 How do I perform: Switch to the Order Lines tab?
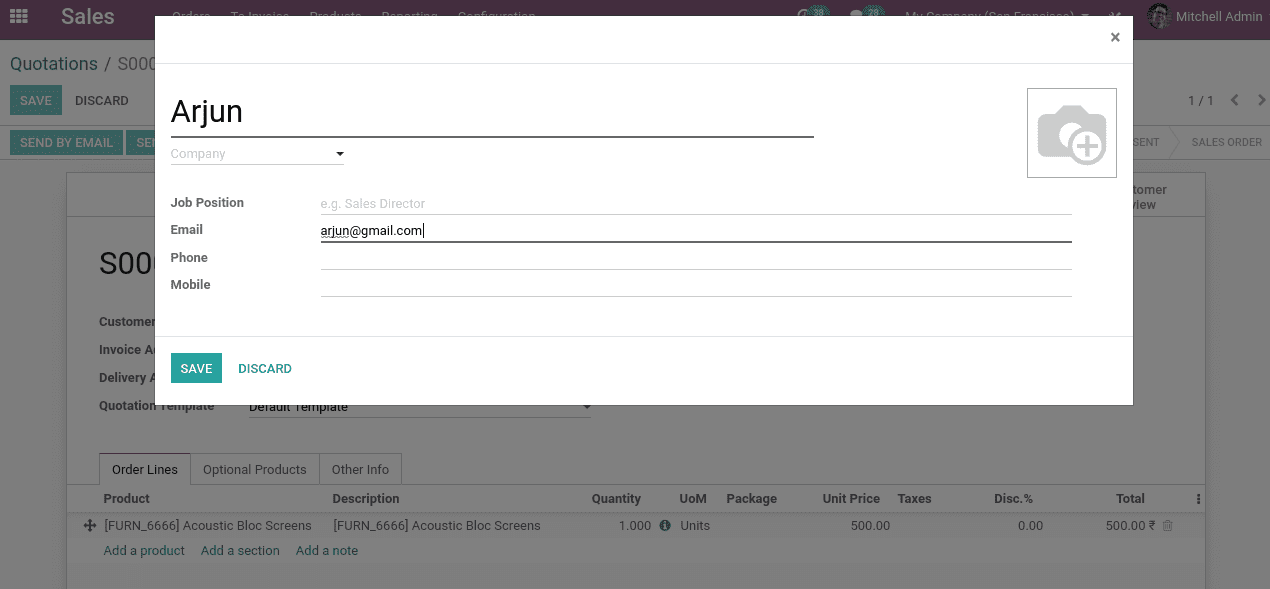click(x=145, y=469)
